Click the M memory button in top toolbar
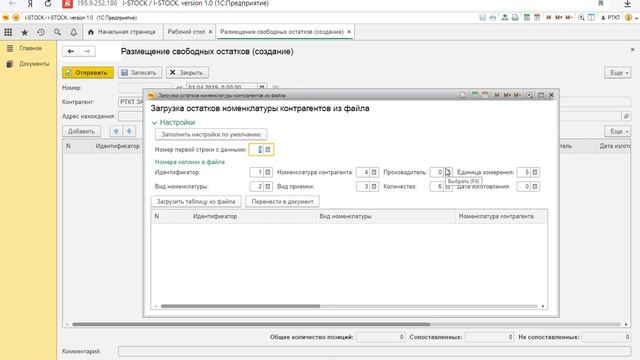The image size is (640, 360). coord(549,18)
